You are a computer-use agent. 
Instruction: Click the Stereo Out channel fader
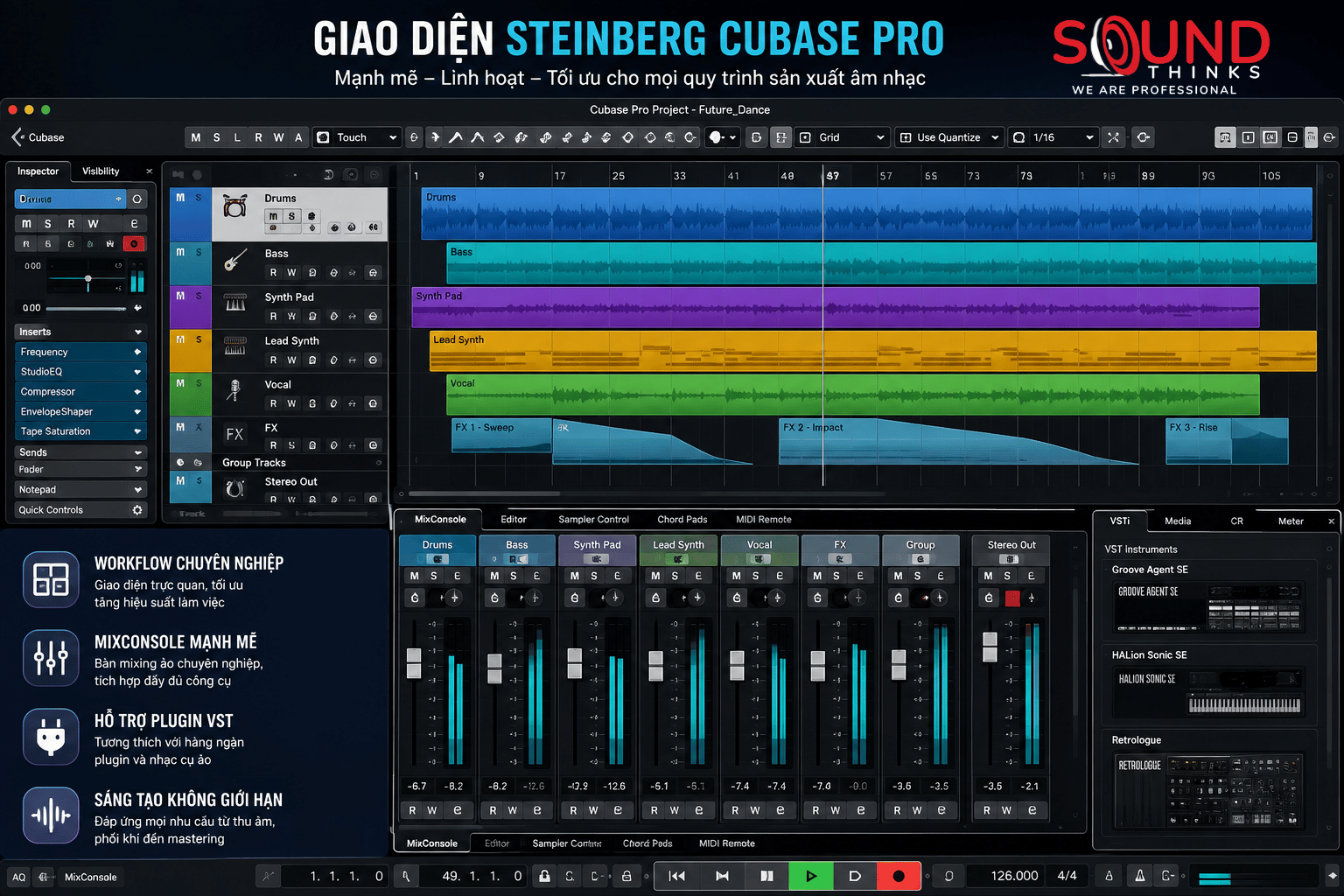coord(990,647)
